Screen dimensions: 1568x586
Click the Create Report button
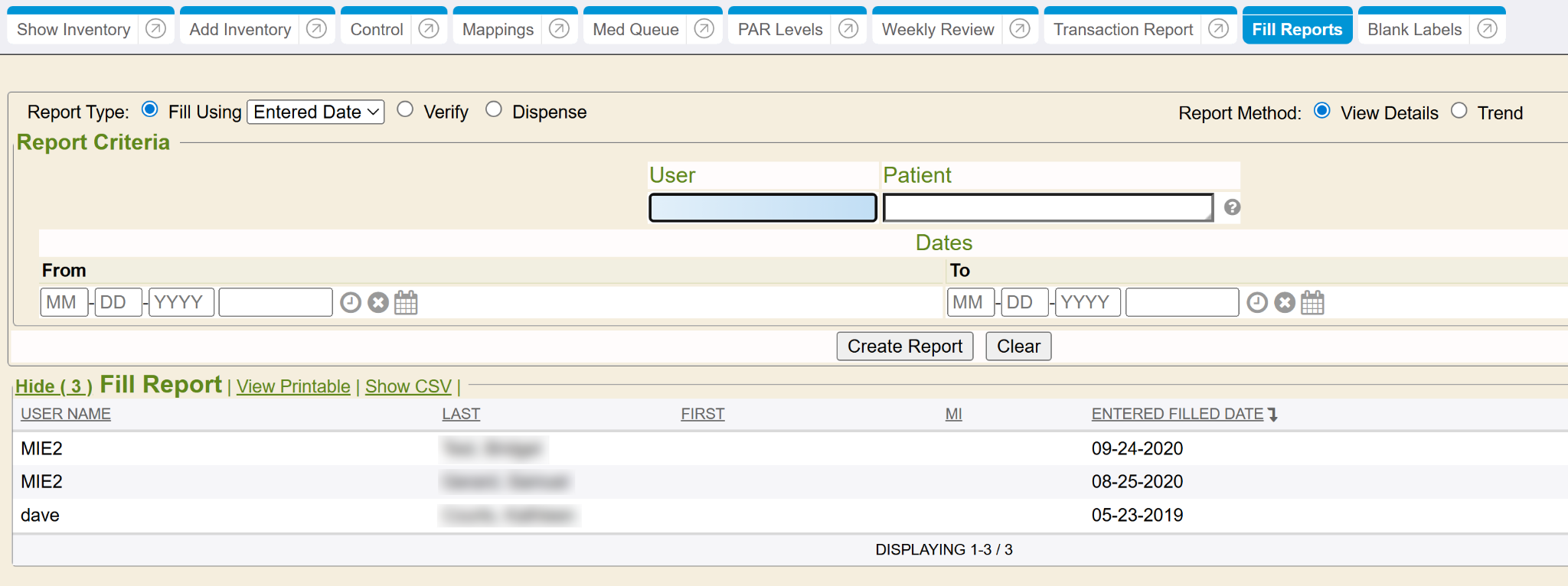click(904, 347)
